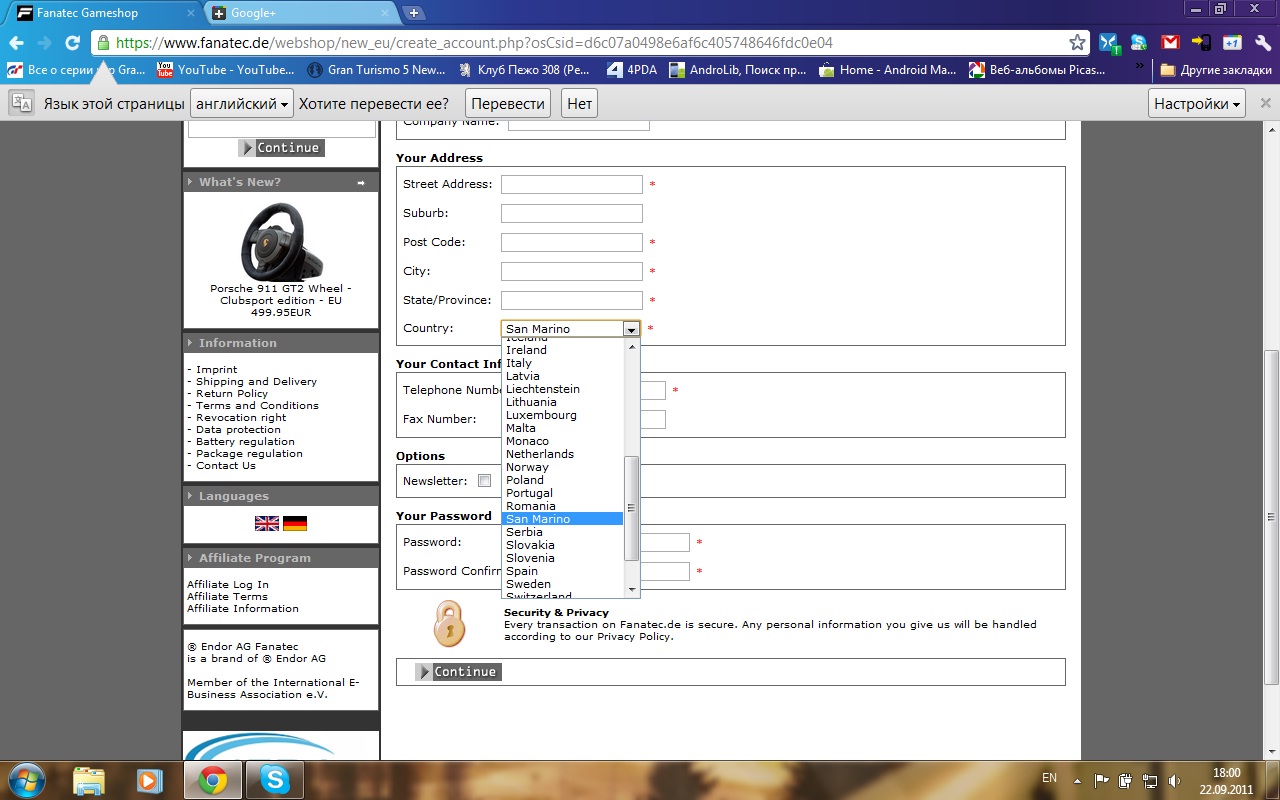Open the Gmail extension icon
The height and width of the screenshot is (800, 1280).
(x=1170, y=43)
